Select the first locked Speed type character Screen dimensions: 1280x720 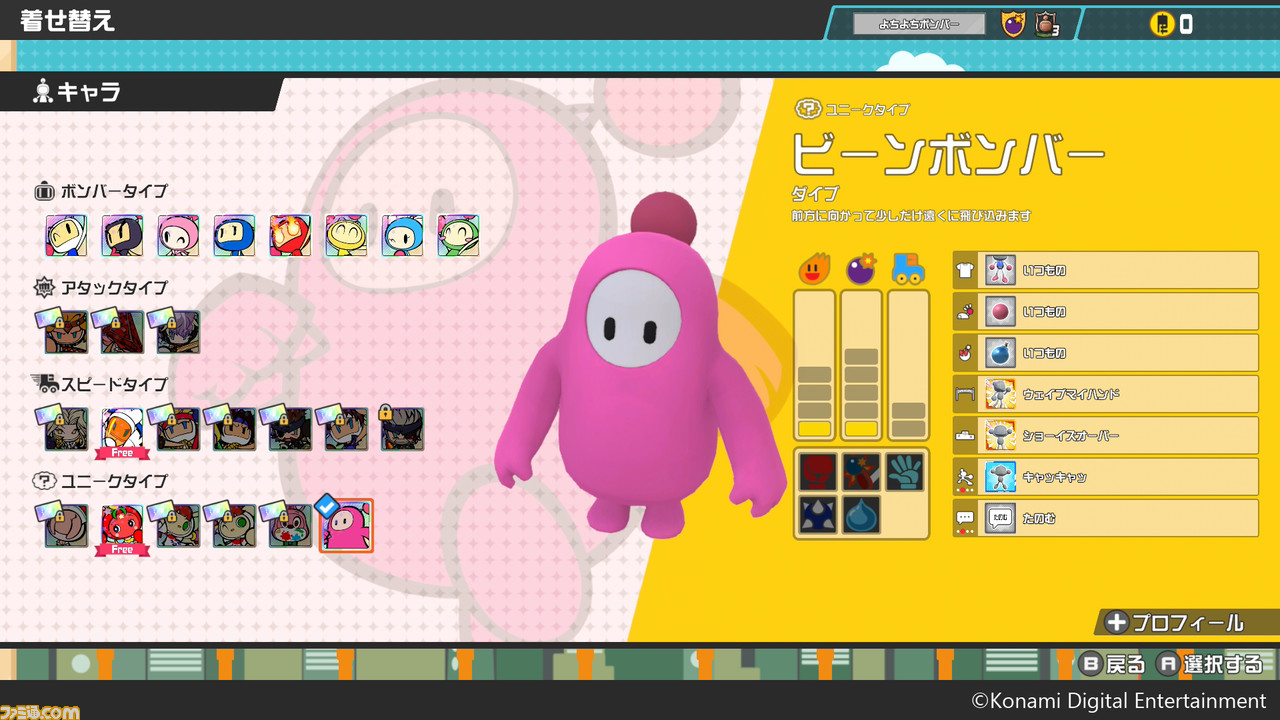pos(66,429)
